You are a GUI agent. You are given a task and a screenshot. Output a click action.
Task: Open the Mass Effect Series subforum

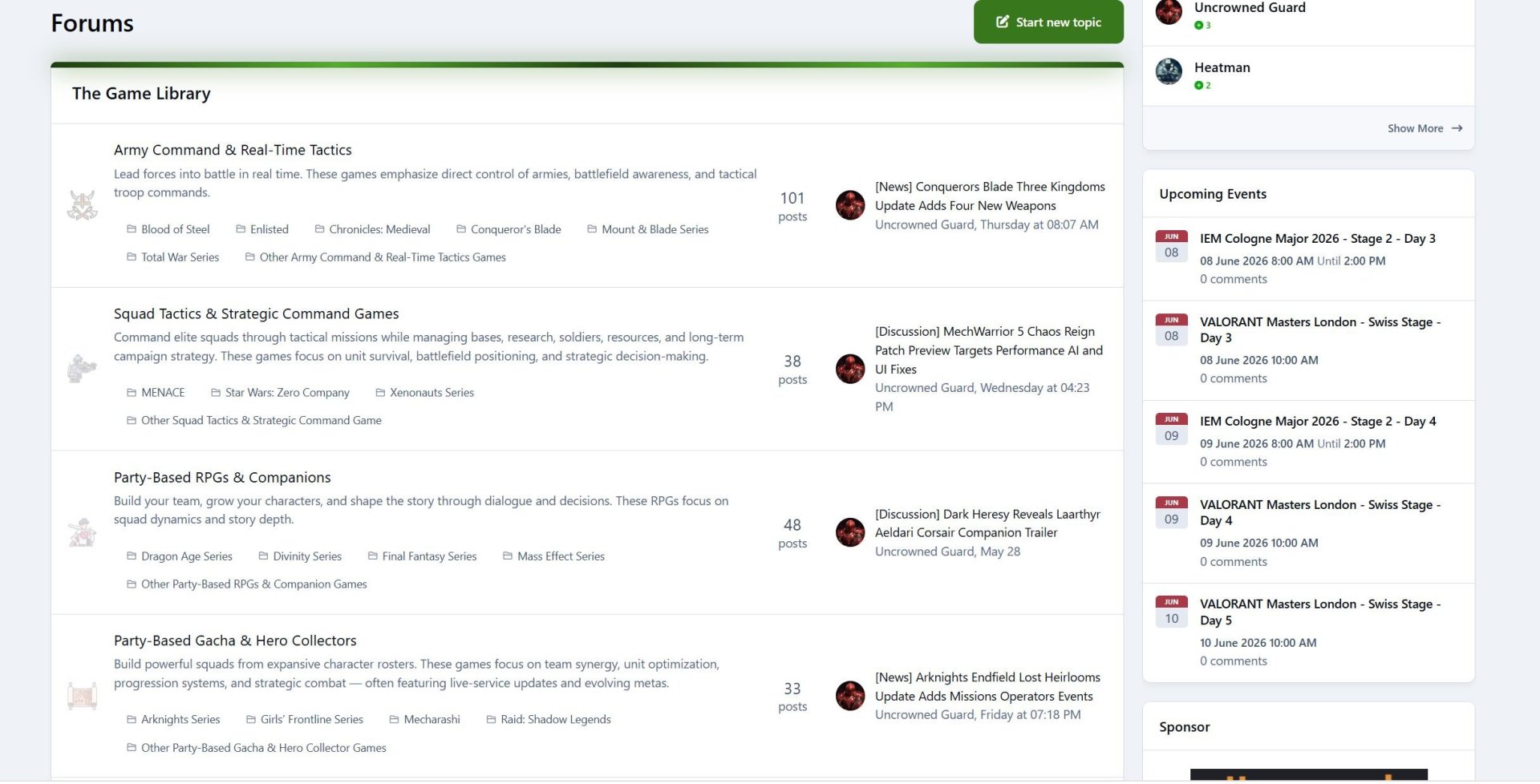(553, 556)
